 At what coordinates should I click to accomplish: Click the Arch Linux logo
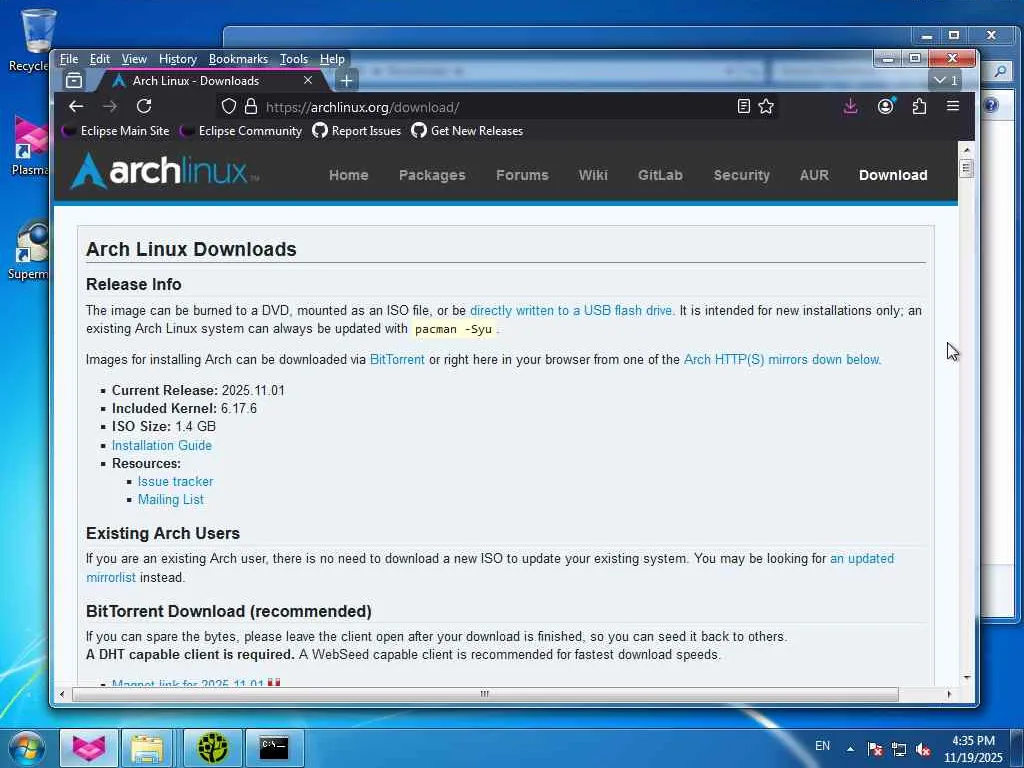(164, 171)
